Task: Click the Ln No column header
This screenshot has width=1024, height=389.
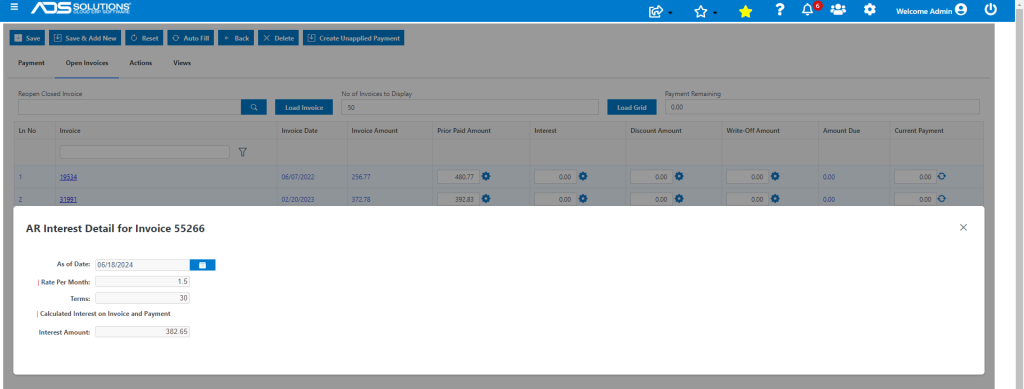Action: coord(27,131)
